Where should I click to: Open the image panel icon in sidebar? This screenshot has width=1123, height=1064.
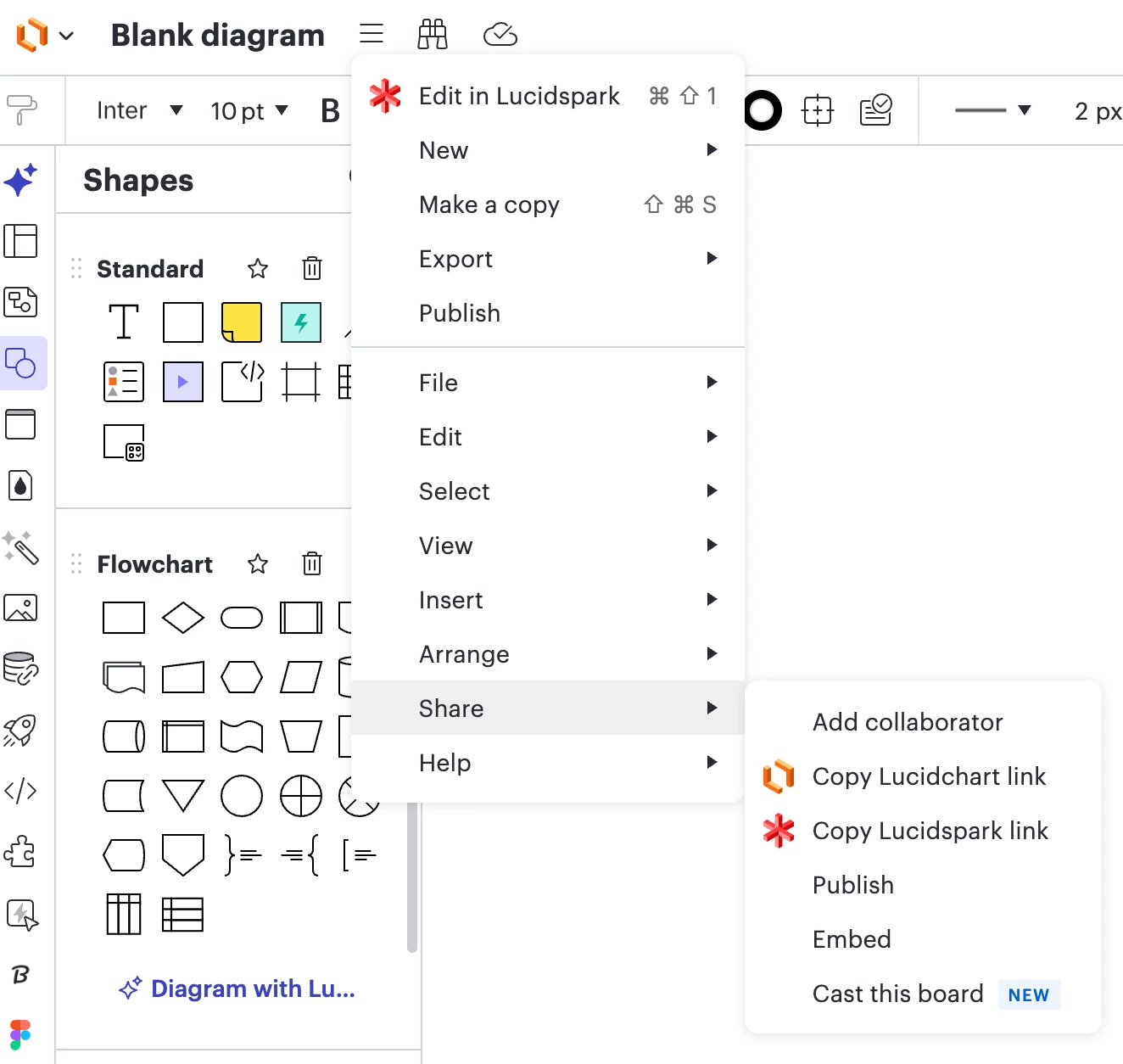(20, 608)
